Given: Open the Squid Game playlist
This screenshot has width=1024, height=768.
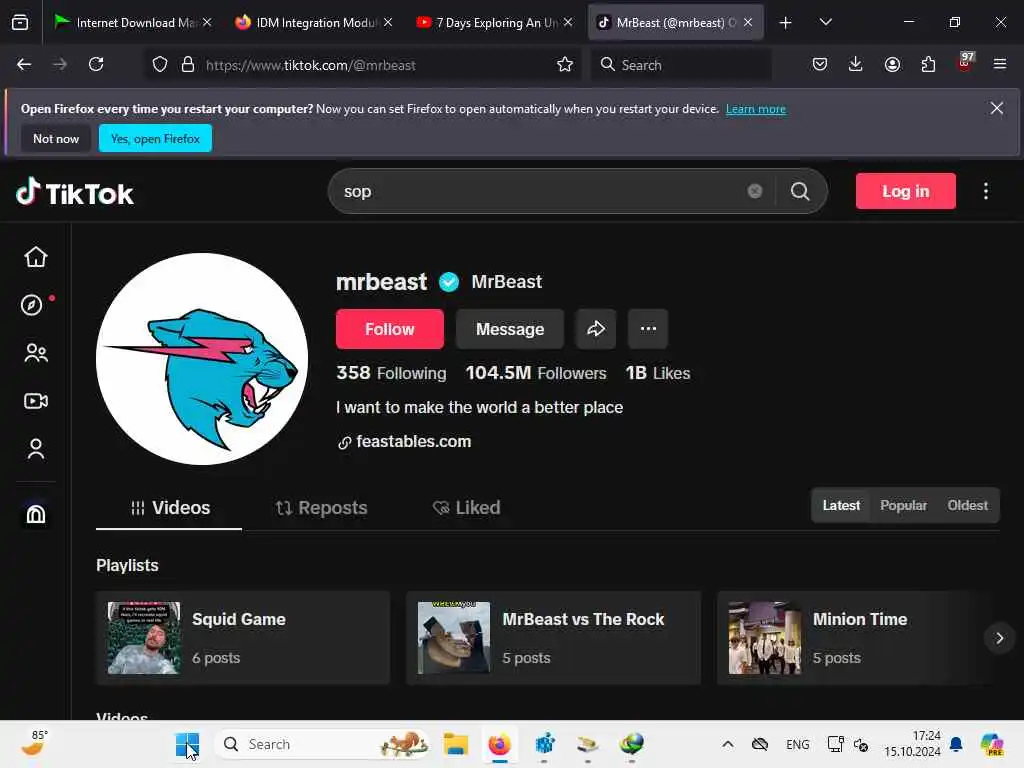Looking at the screenshot, I should pyautogui.click(x=243, y=638).
